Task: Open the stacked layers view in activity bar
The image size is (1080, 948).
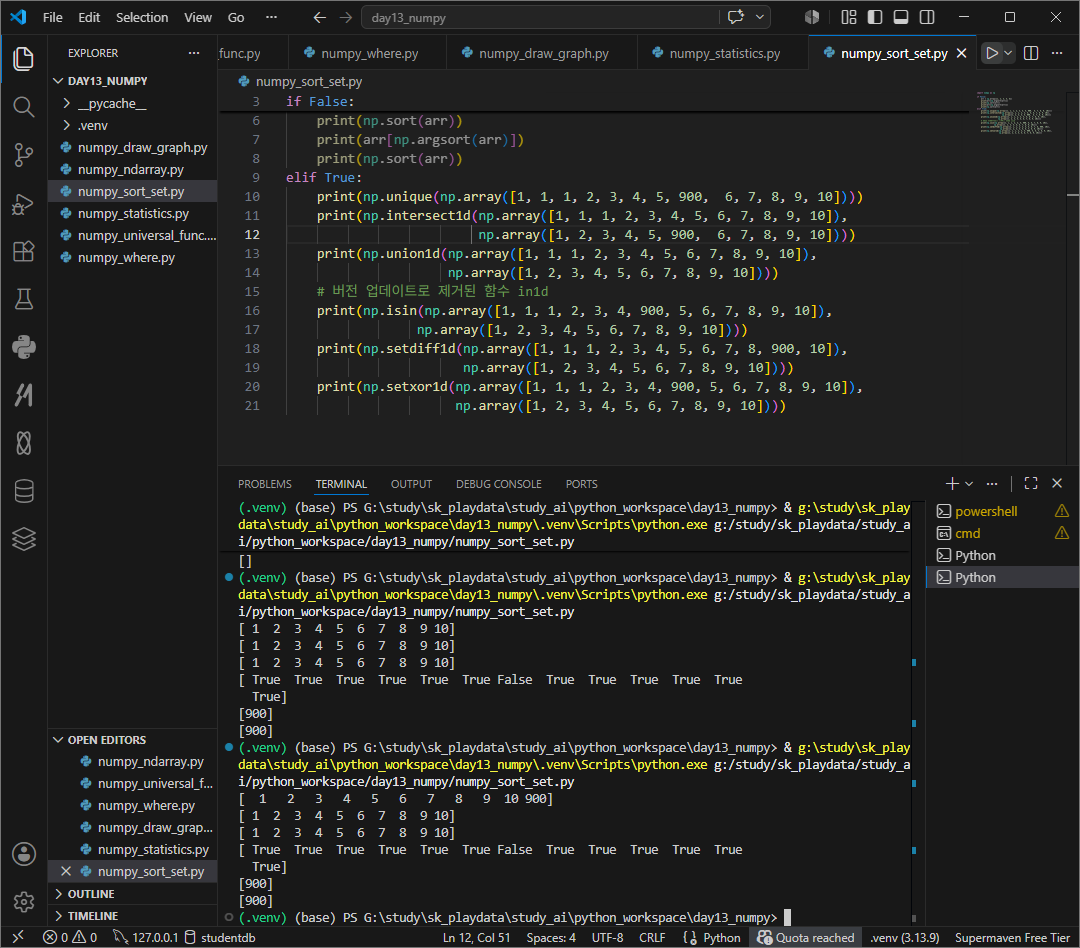Action: click(x=23, y=539)
